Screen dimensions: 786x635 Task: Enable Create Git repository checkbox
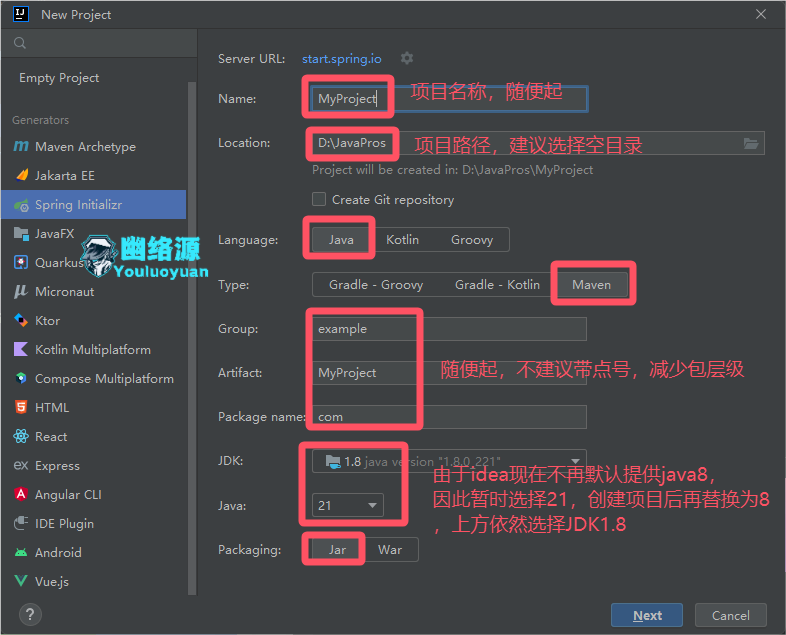pos(319,199)
